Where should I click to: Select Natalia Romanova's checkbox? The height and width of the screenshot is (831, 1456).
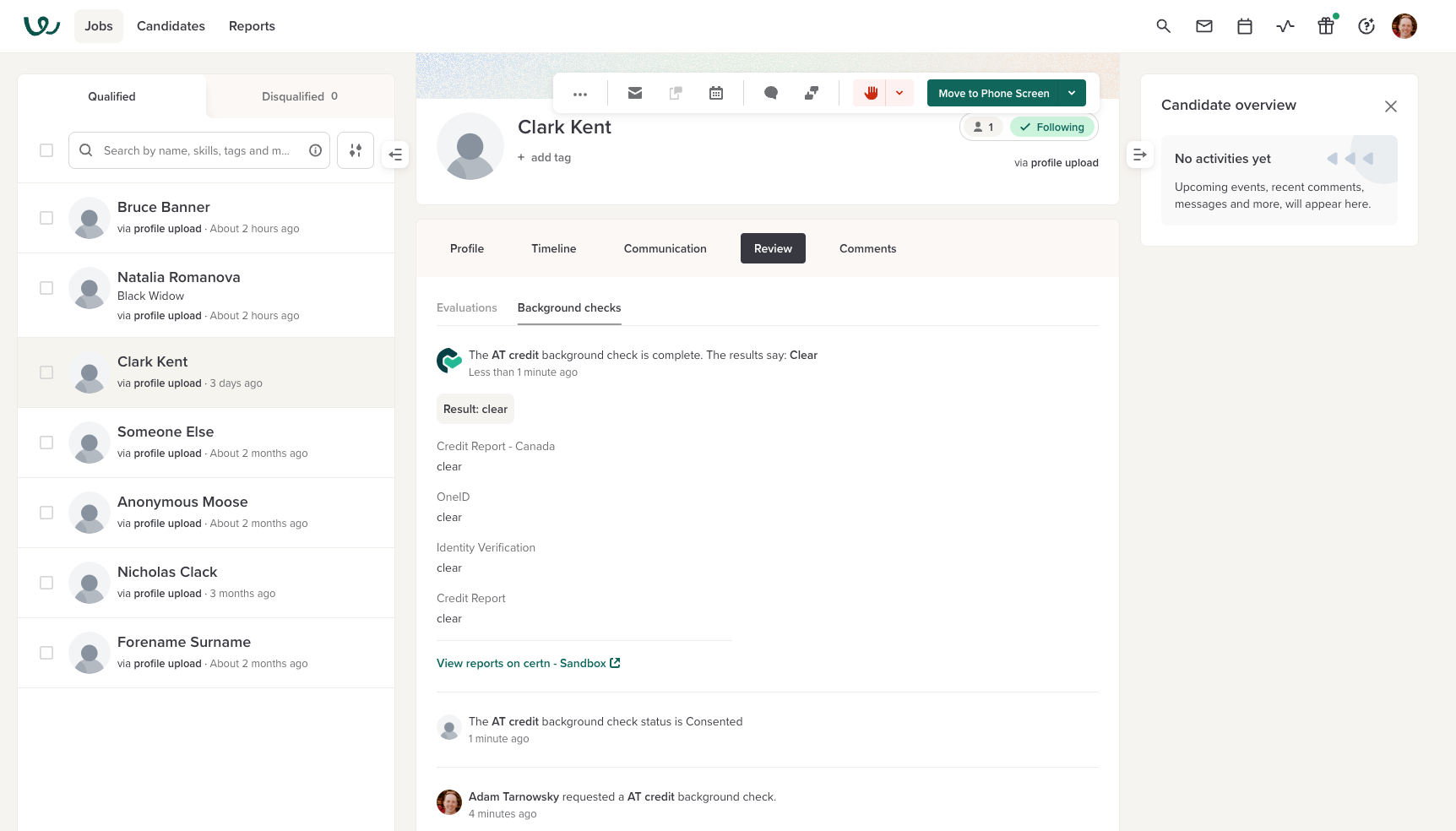46,288
